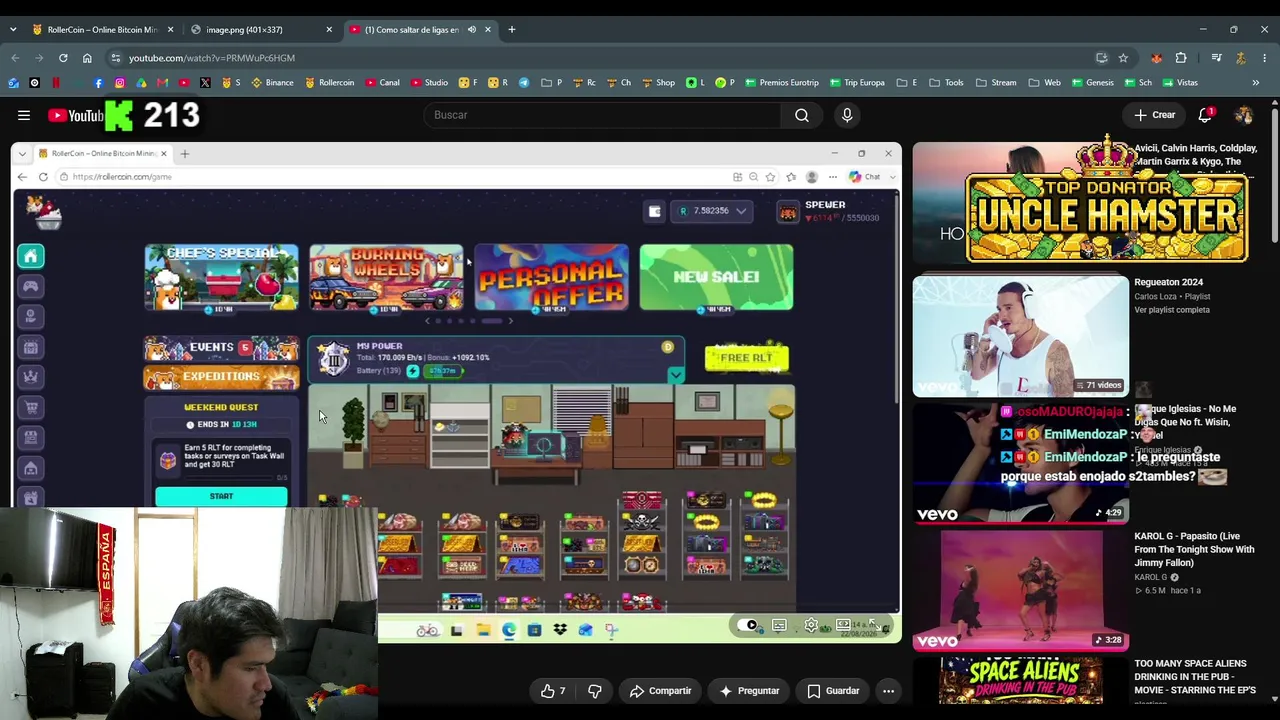Open the YouTube account avatar menu
This screenshot has width=1280, height=720.
point(1244,115)
